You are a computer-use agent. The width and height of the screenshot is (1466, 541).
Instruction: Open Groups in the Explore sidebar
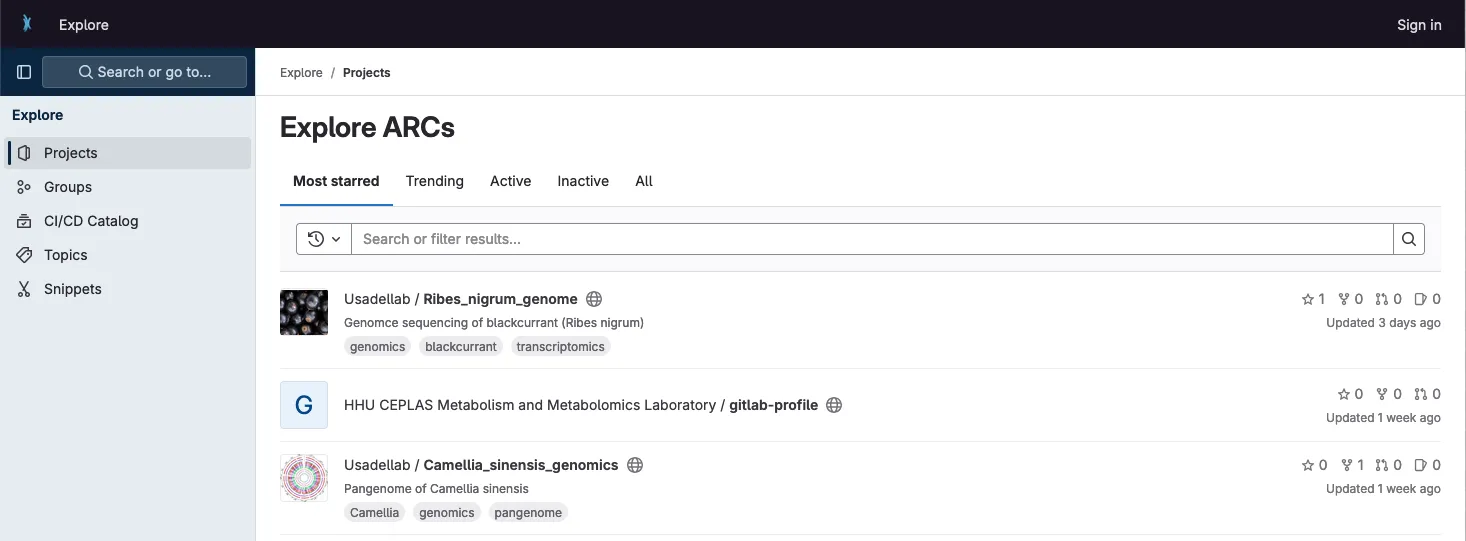pos(68,187)
